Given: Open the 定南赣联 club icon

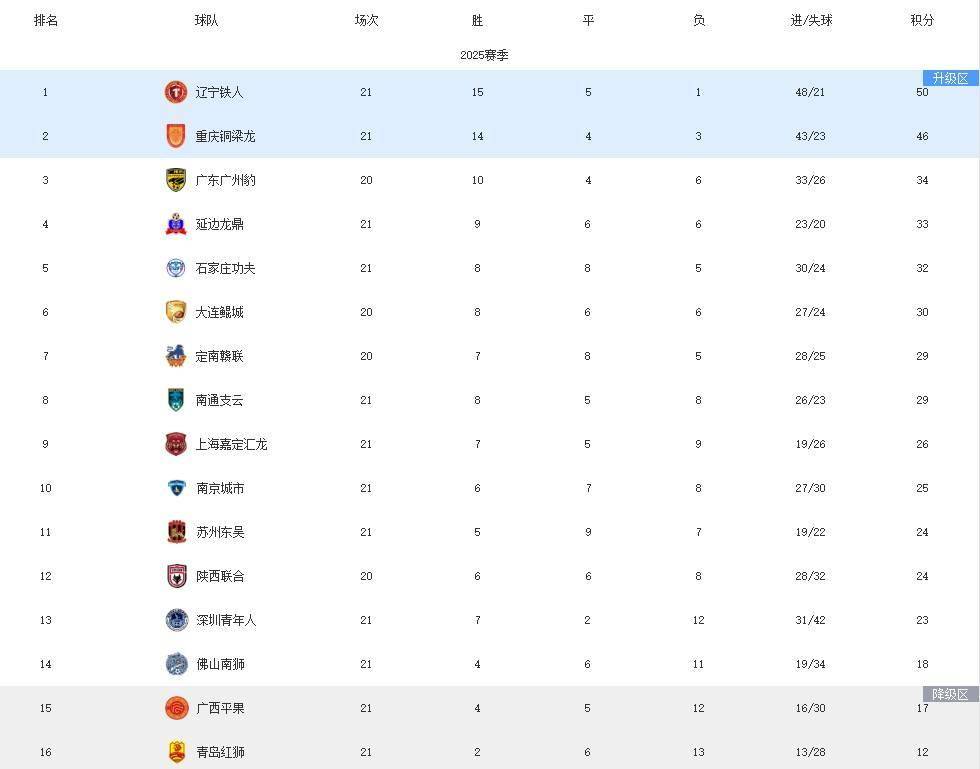Looking at the screenshot, I should (x=176, y=356).
